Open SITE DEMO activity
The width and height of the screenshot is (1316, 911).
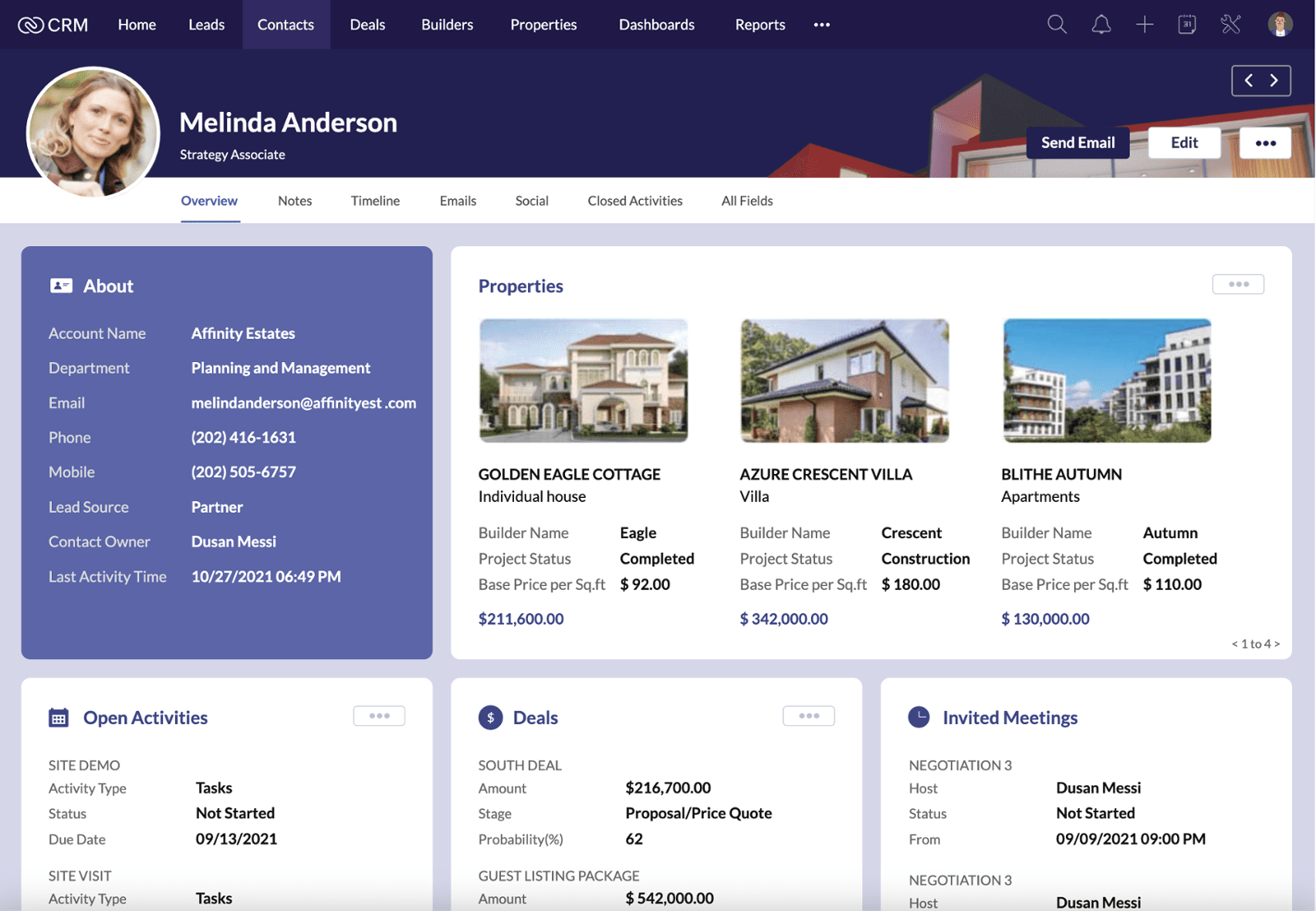pos(84,765)
